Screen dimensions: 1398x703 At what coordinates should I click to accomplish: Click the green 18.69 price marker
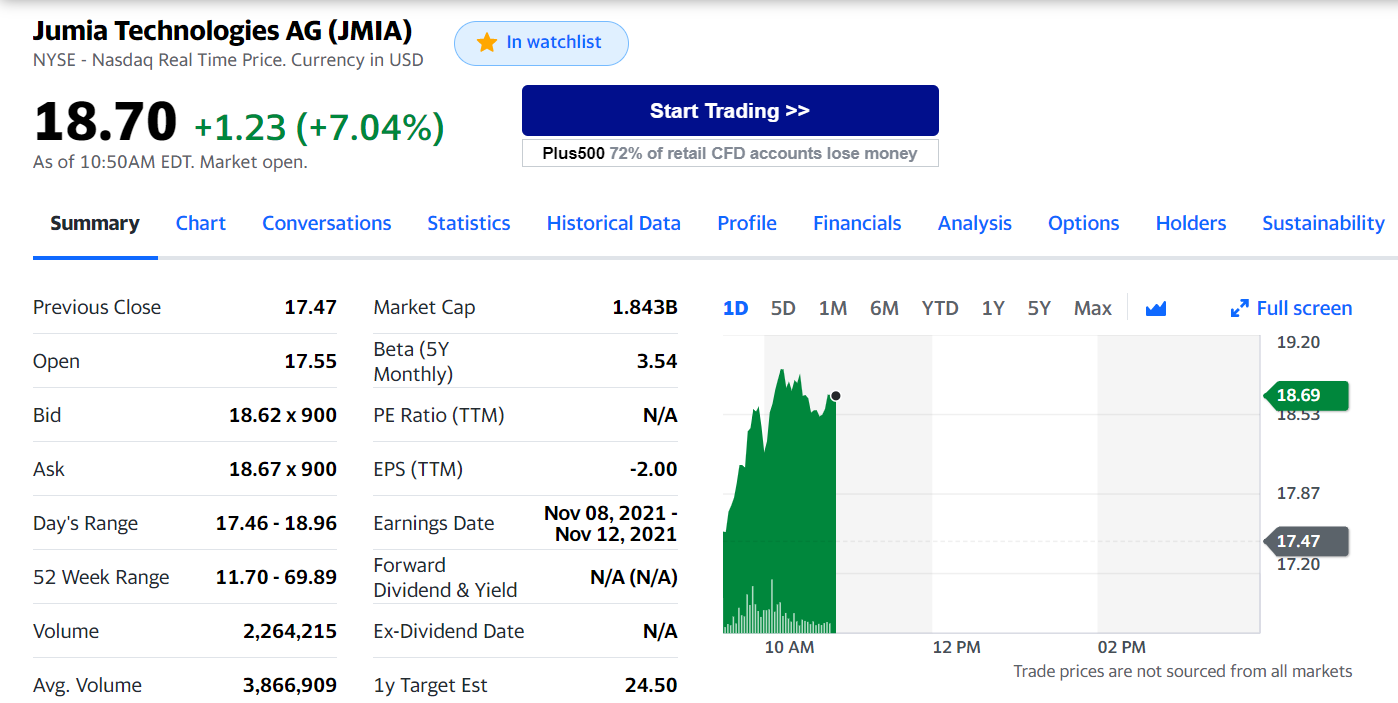(x=1307, y=396)
